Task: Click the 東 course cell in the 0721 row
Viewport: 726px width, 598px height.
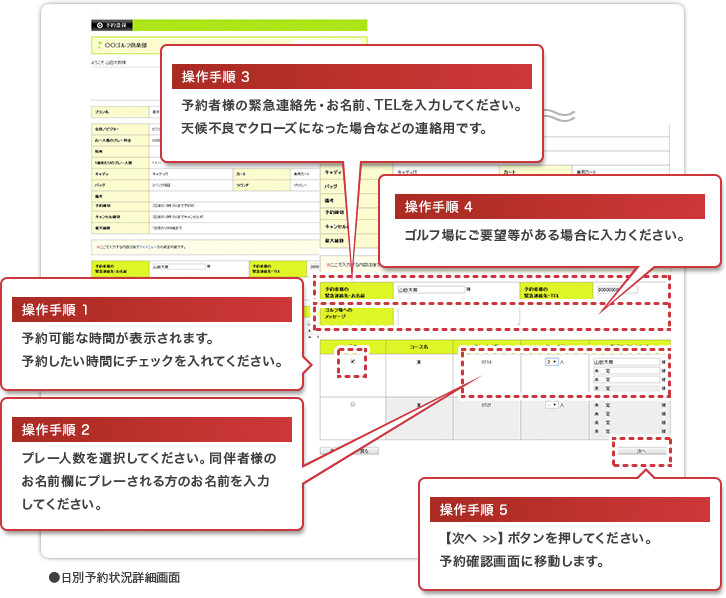Action: click(x=419, y=418)
